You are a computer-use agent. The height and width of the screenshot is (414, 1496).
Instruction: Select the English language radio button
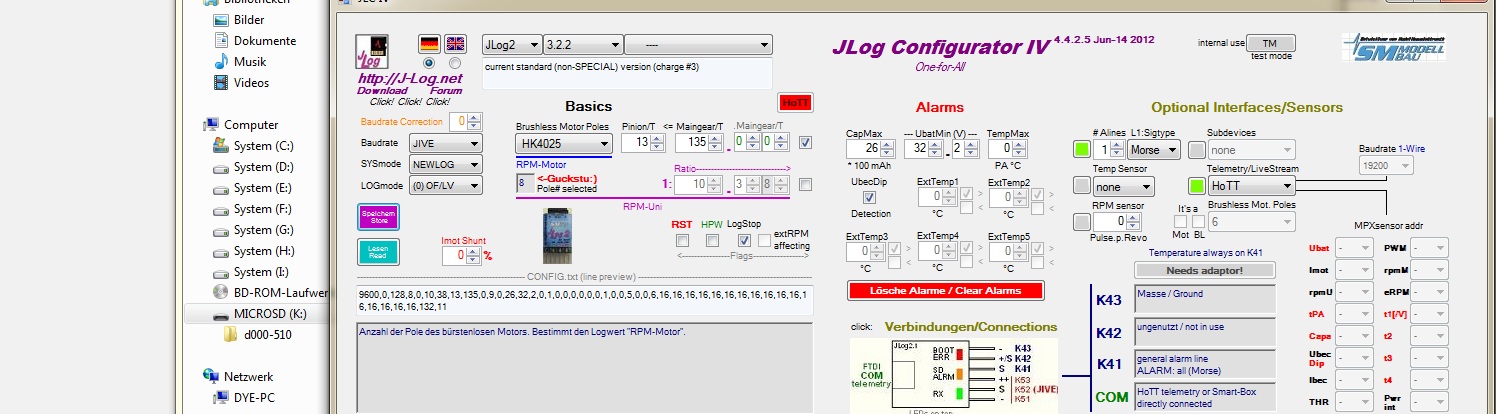click(x=455, y=63)
